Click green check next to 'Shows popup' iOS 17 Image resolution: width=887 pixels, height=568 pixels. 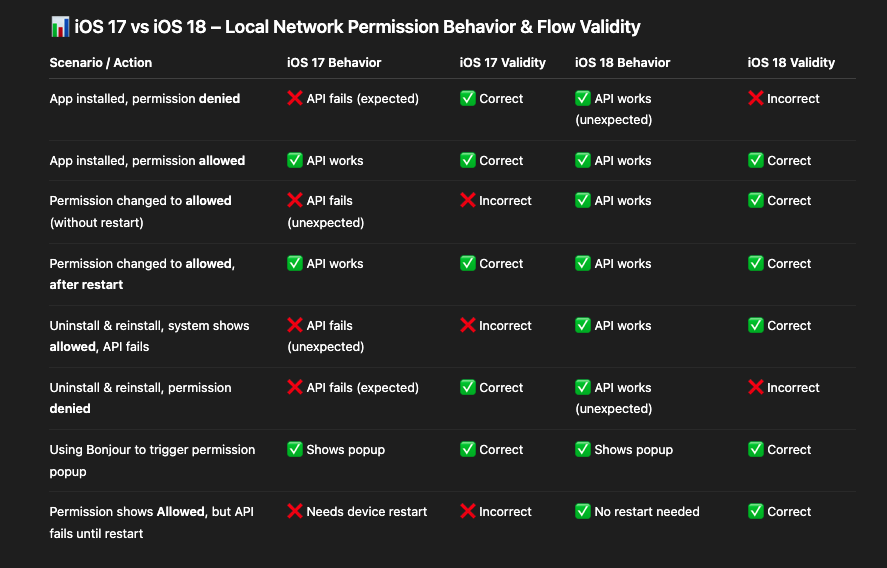[x=295, y=449]
